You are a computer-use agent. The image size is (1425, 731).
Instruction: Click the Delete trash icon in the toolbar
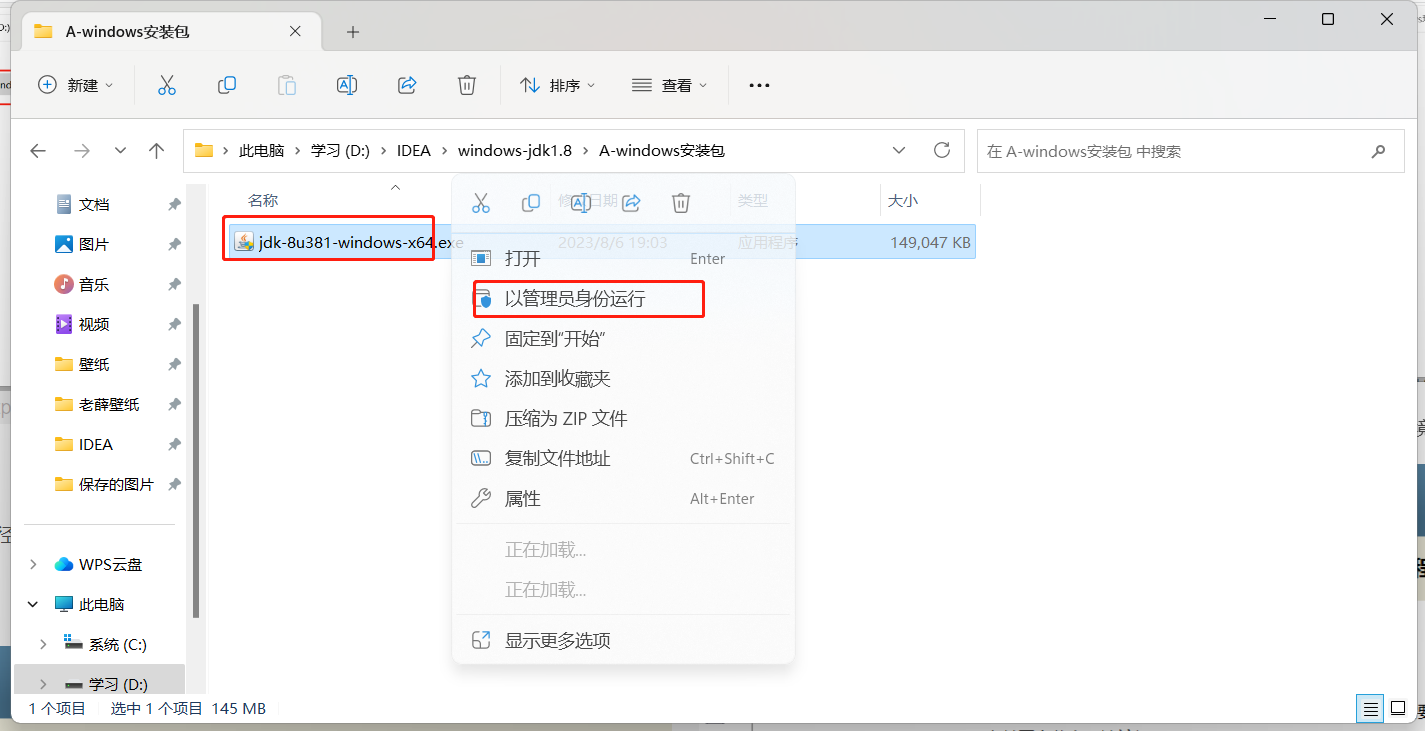click(x=467, y=85)
